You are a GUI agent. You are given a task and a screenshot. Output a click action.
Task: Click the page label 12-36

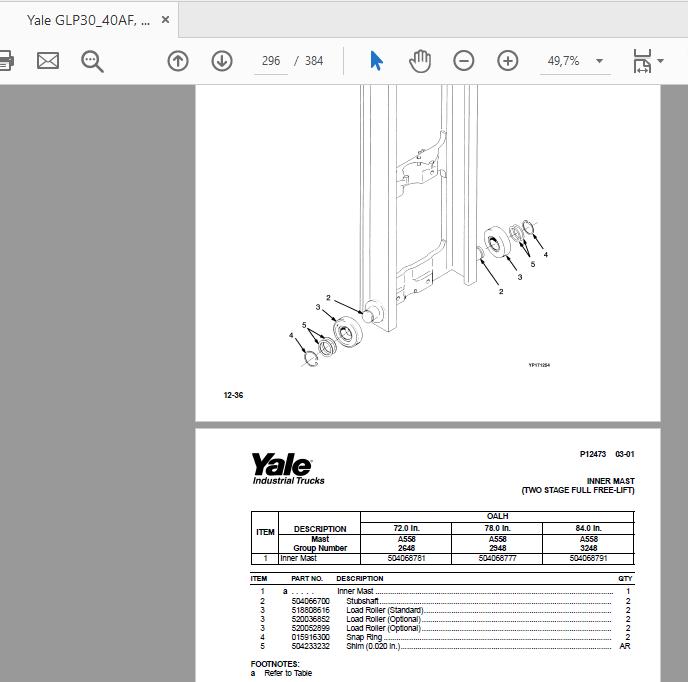coord(233,395)
